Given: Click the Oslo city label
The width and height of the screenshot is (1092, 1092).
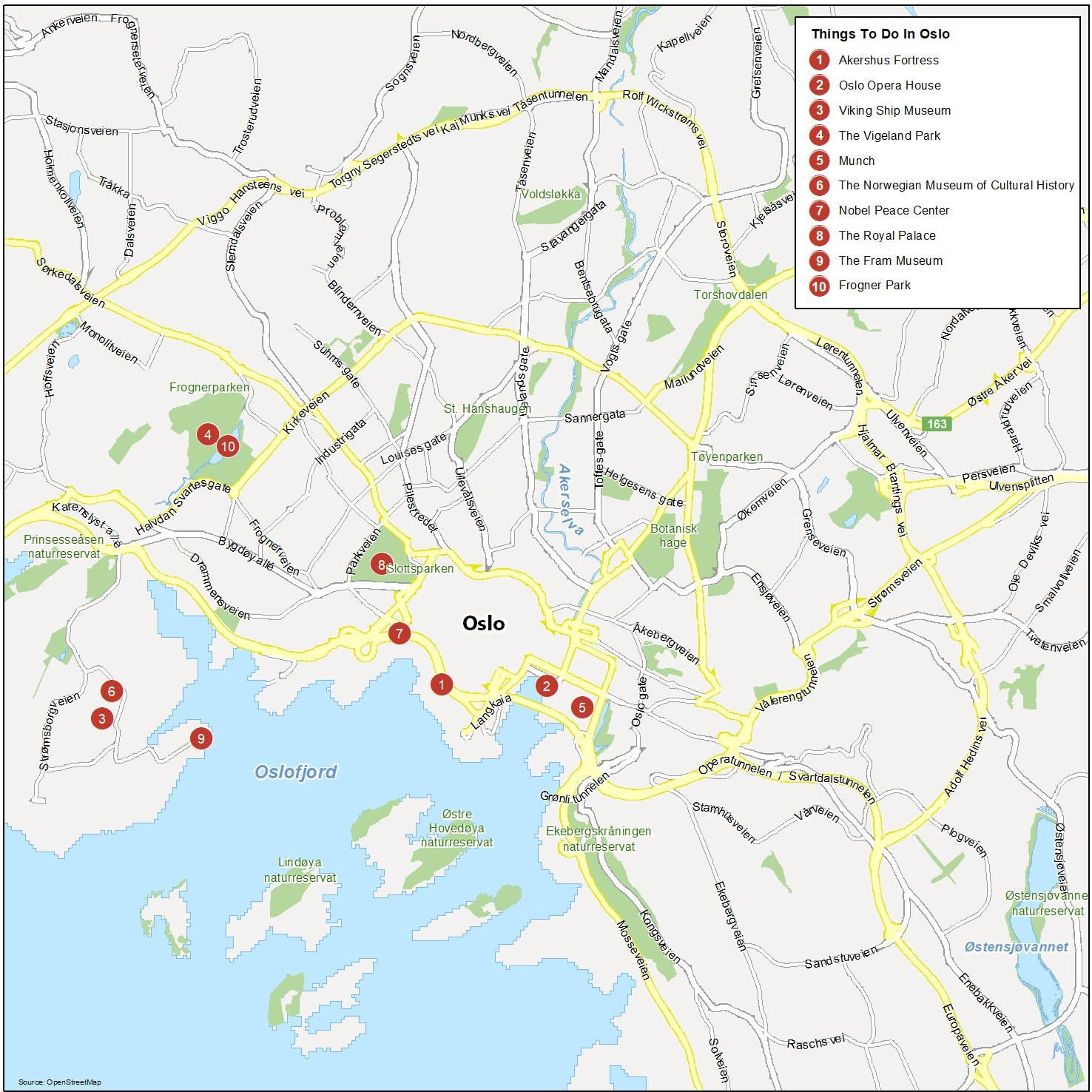Looking at the screenshot, I should 485,624.
